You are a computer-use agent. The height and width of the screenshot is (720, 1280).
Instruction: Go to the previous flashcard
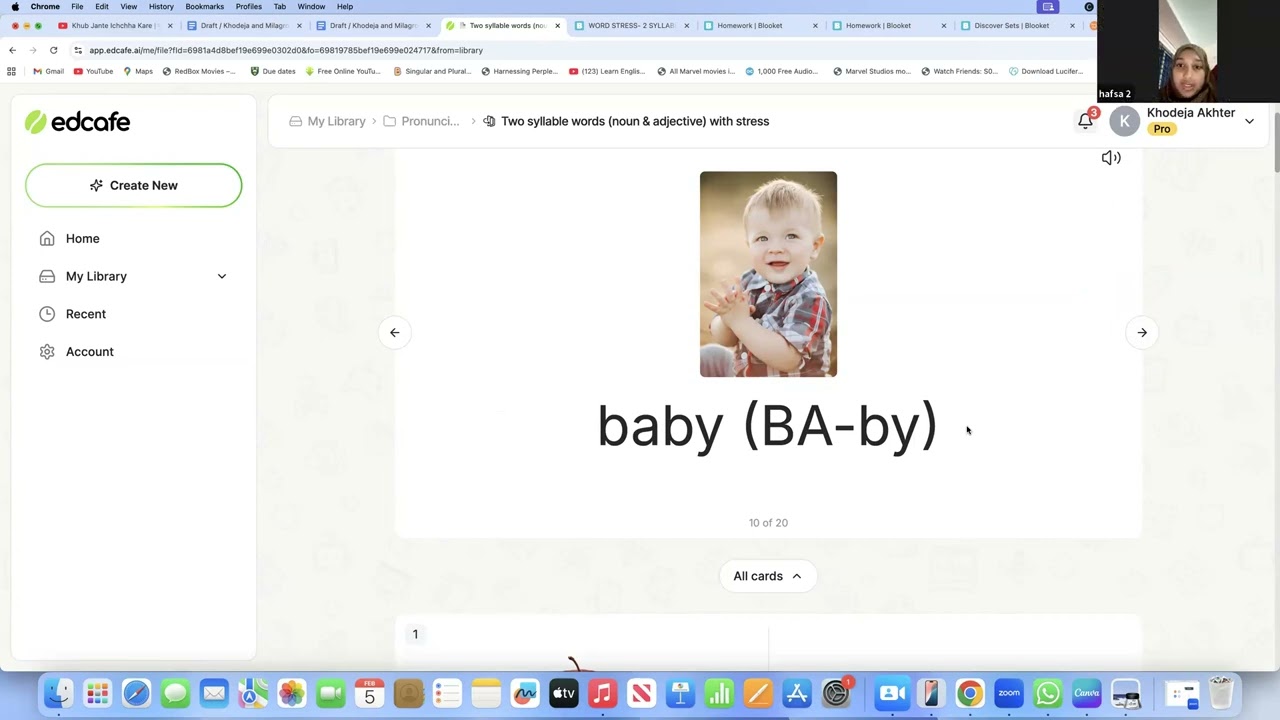coord(394,333)
